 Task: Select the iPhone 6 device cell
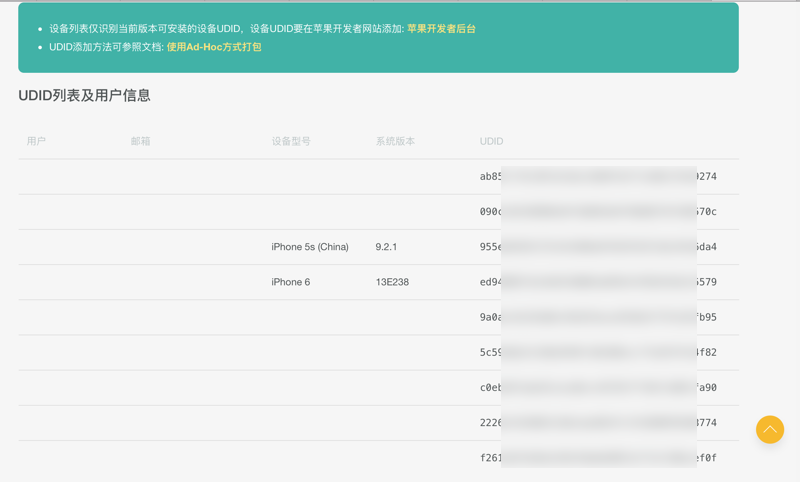pyautogui.click(x=291, y=282)
